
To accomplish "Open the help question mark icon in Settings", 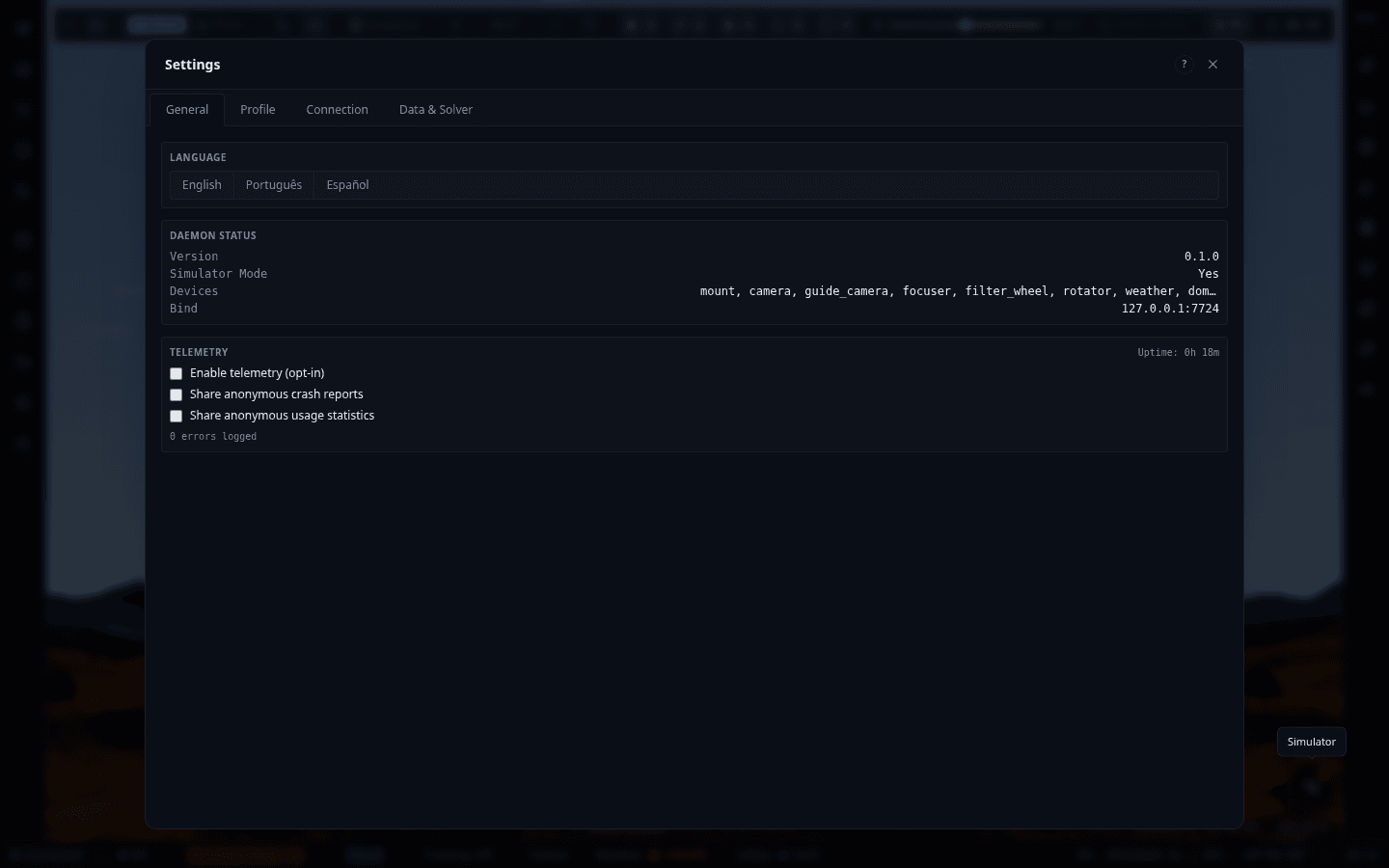I will pos(1184,65).
